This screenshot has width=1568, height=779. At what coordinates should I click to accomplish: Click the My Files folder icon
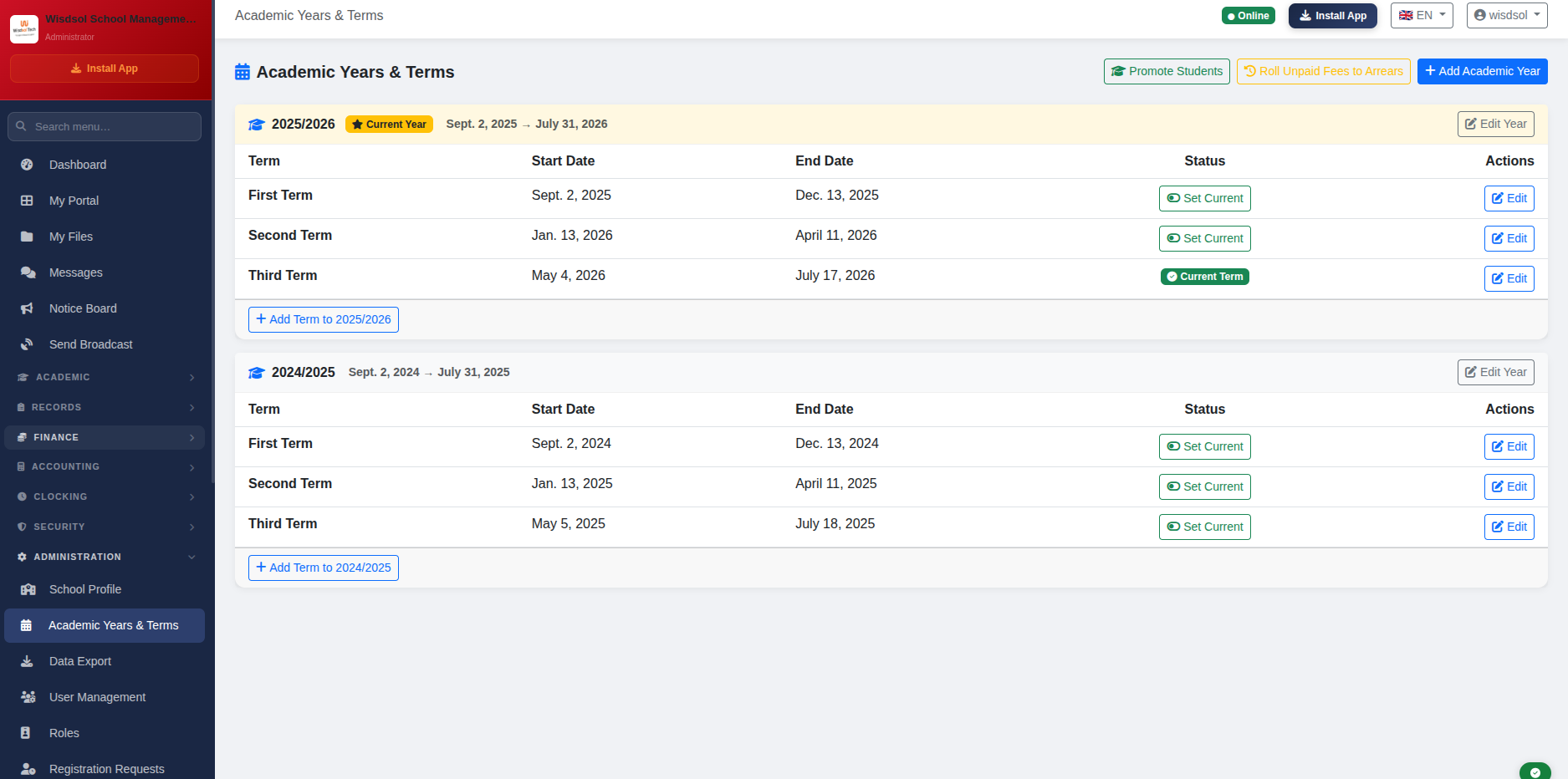click(27, 237)
